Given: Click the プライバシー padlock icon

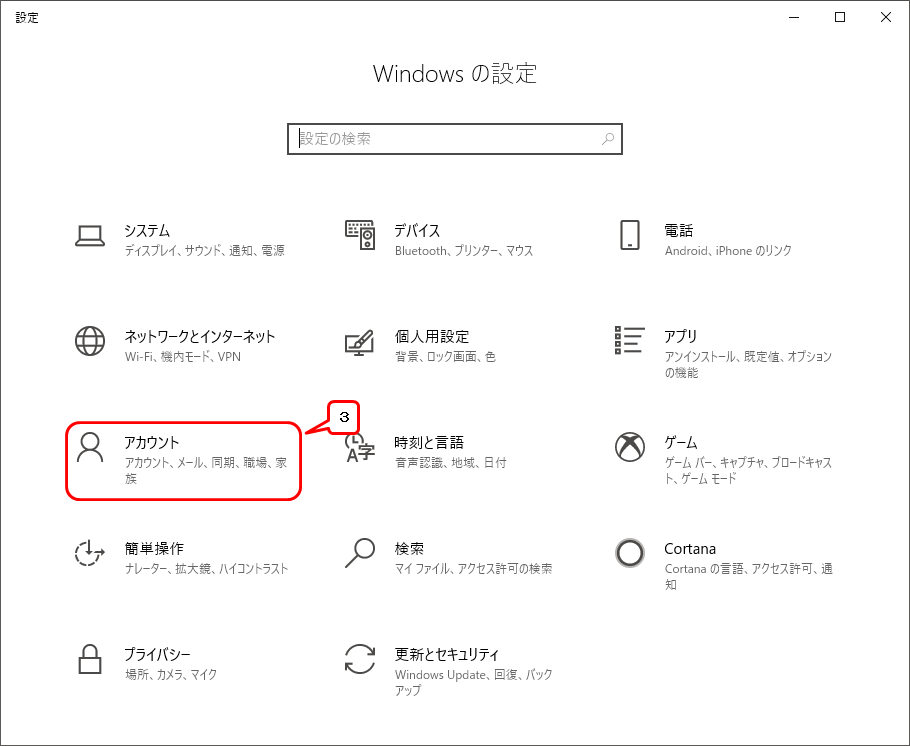Looking at the screenshot, I should (x=90, y=659).
